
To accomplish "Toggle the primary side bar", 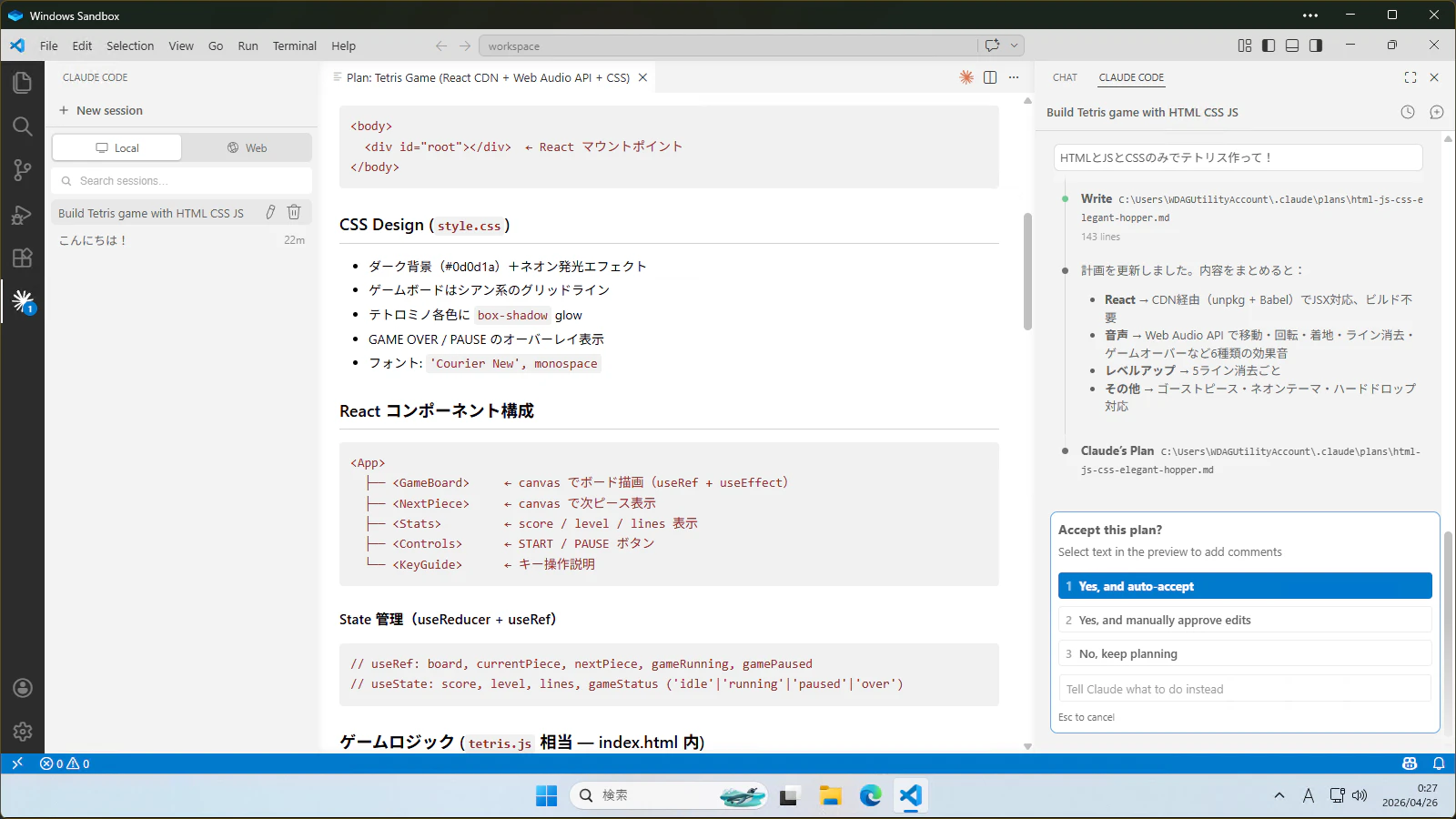I will point(1269,45).
